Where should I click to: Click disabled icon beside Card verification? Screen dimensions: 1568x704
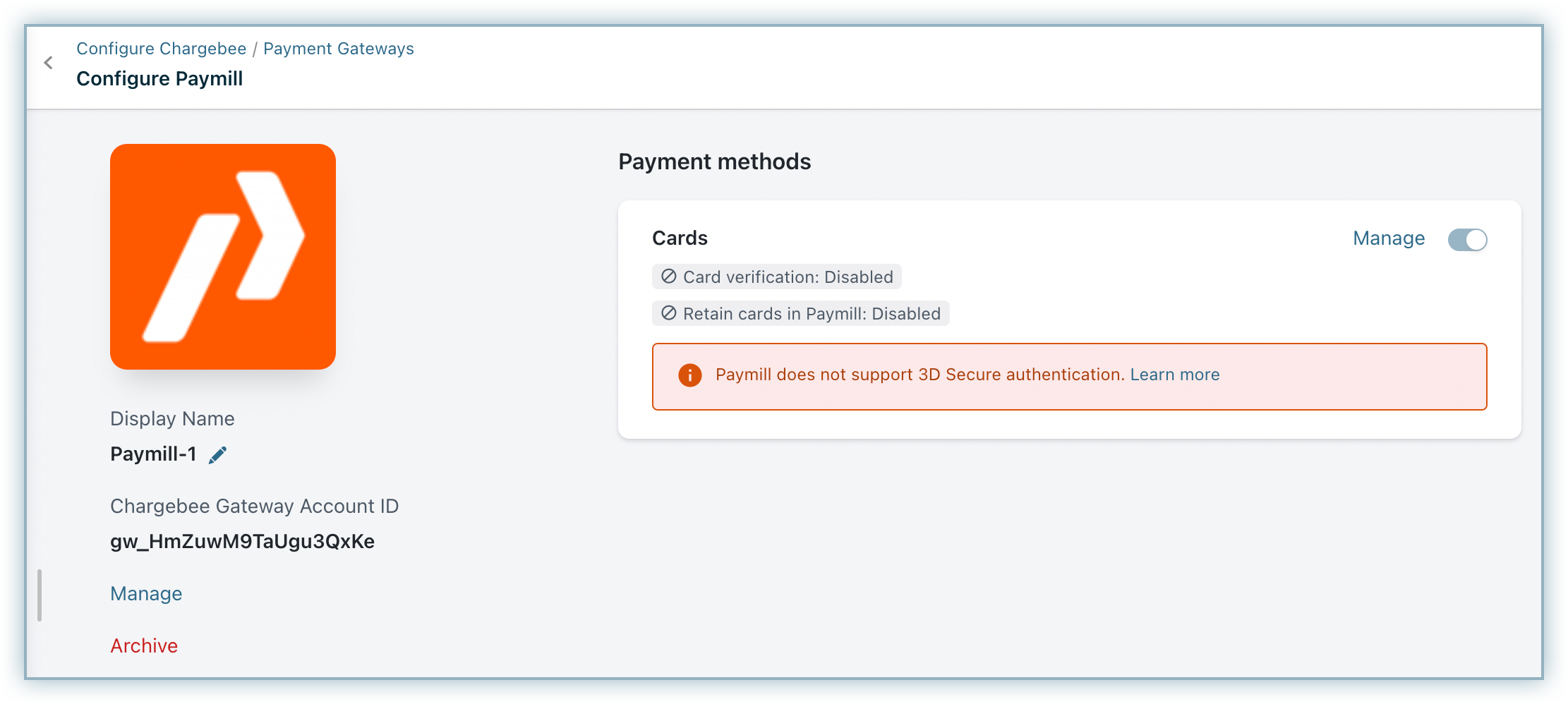point(668,277)
